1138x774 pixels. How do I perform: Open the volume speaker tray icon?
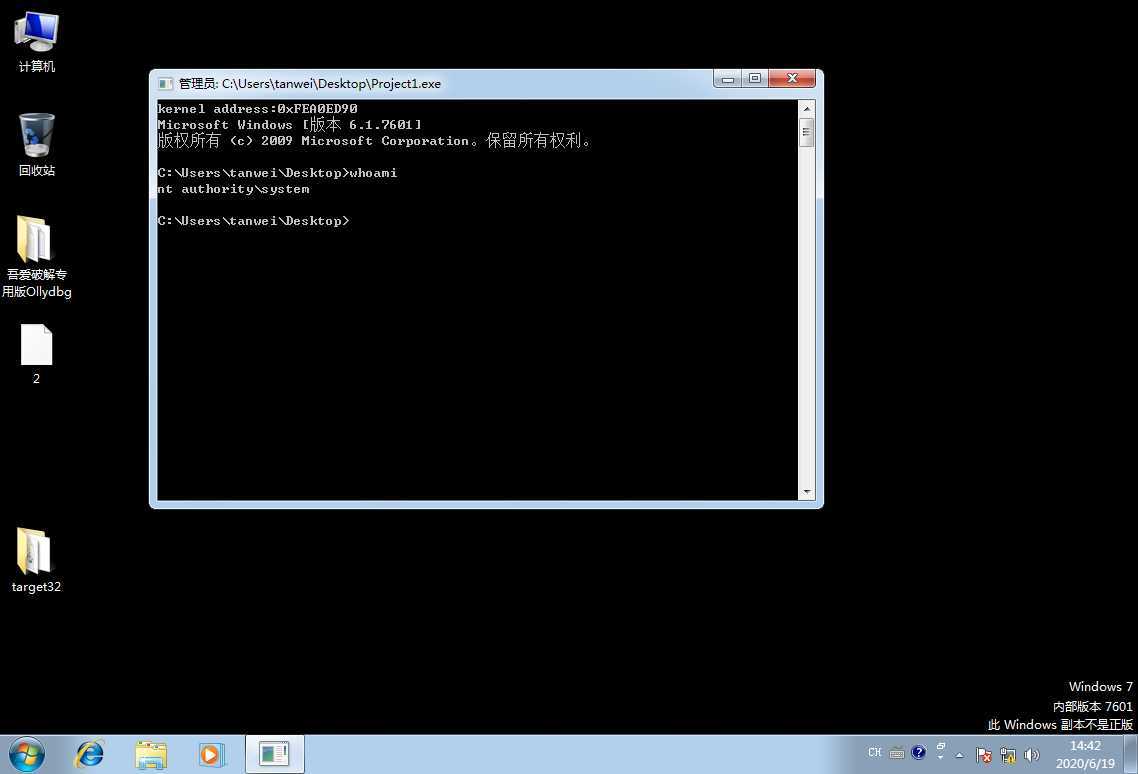(x=1032, y=755)
